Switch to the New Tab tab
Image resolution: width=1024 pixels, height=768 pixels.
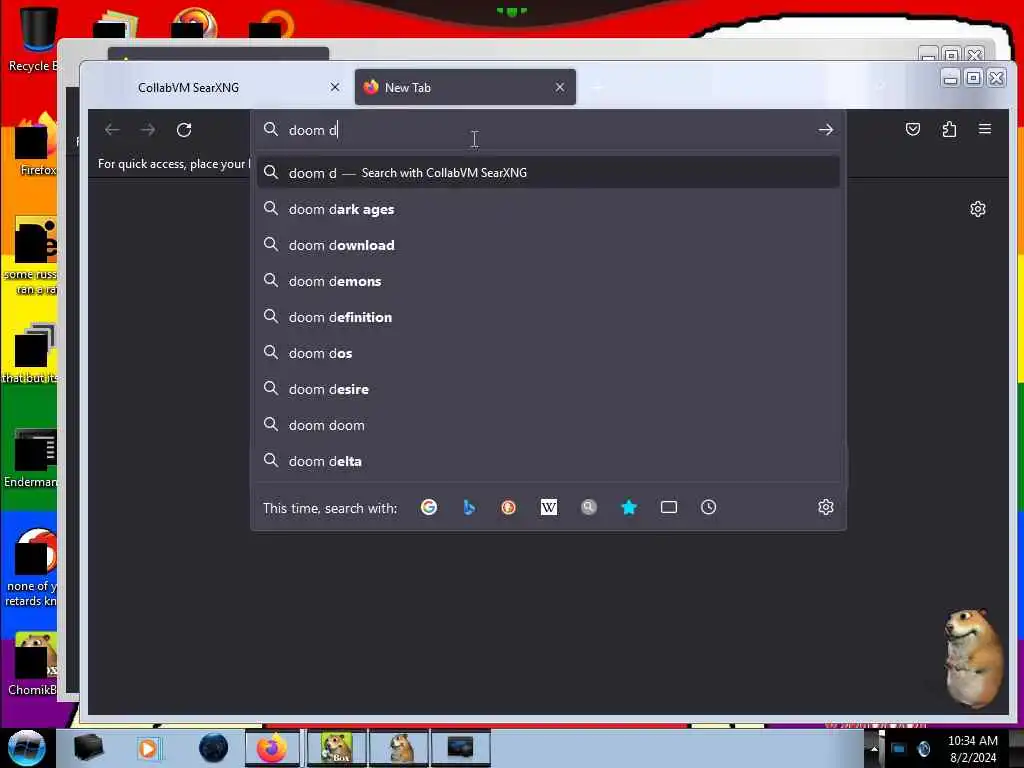coord(465,88)
